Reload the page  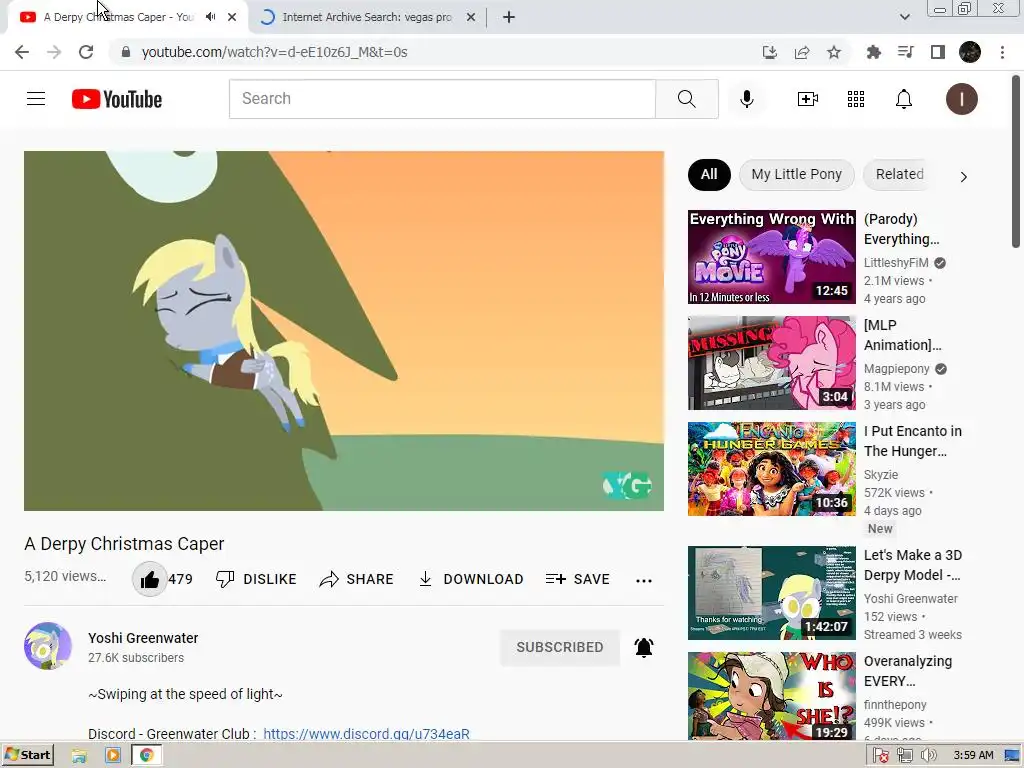point(86,52)
